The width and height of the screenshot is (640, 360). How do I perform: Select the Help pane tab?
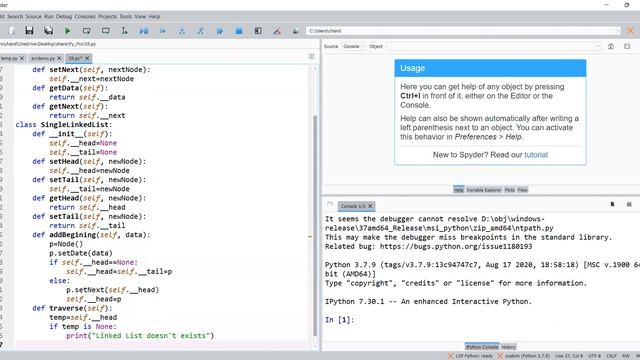(x=459, y=190)
